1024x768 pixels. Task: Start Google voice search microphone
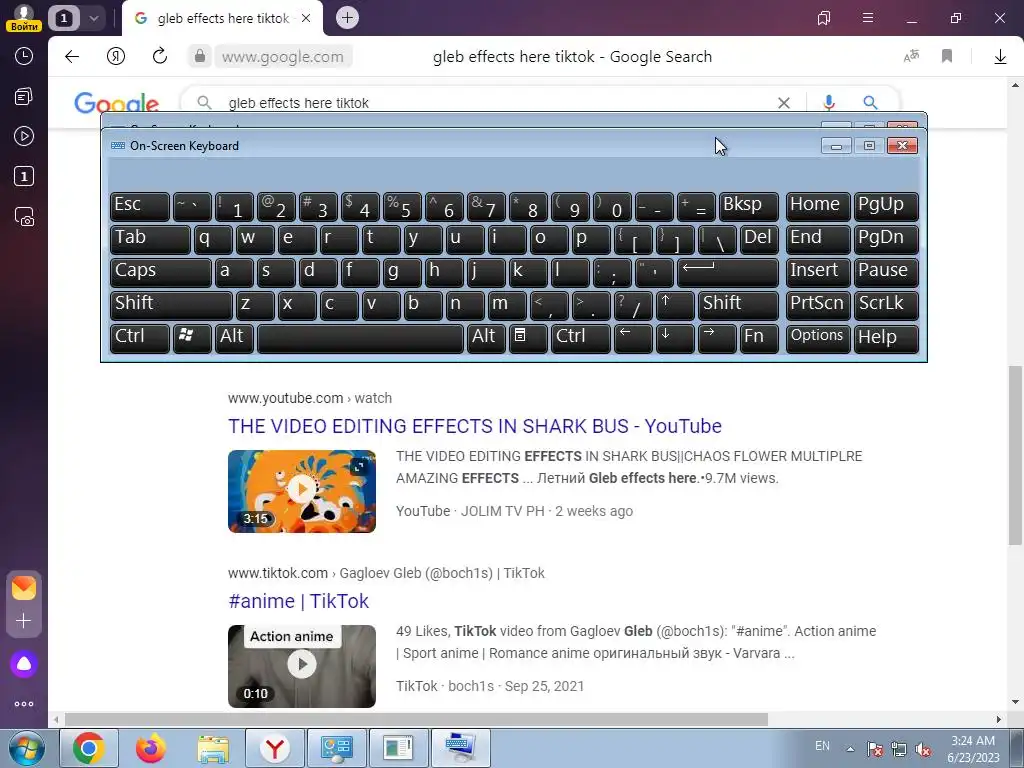coord(829,103)
